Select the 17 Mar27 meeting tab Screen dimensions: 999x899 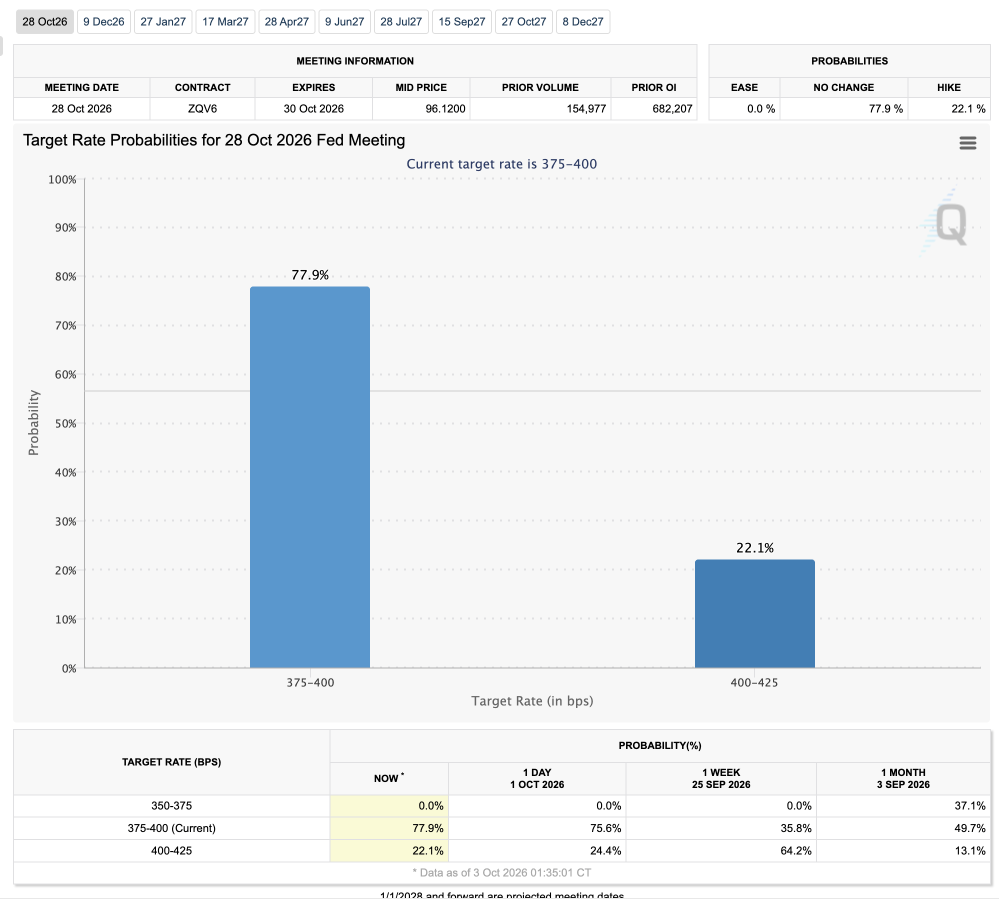[226, 22]
